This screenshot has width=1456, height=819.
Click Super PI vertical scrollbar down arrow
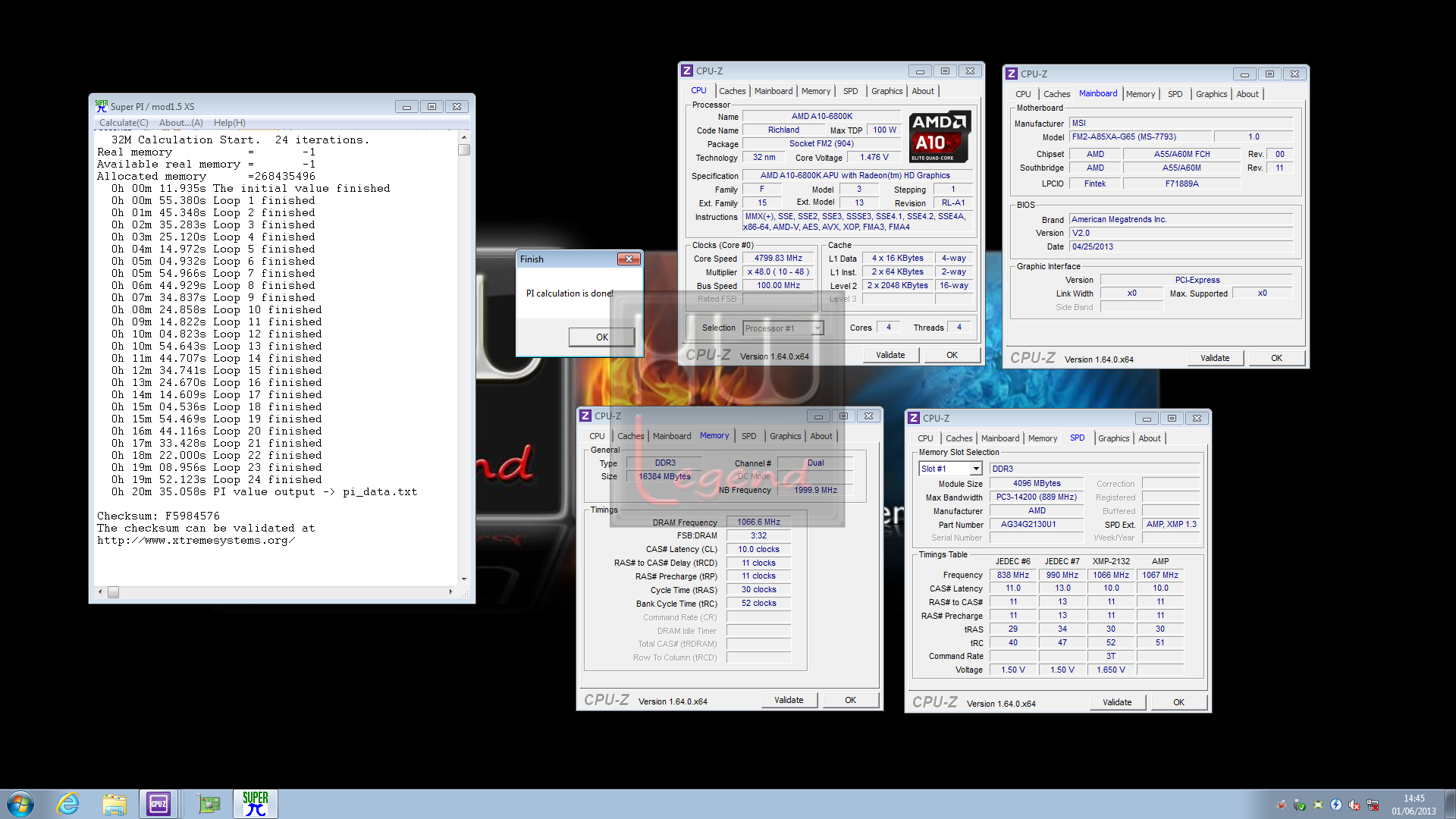464,579
